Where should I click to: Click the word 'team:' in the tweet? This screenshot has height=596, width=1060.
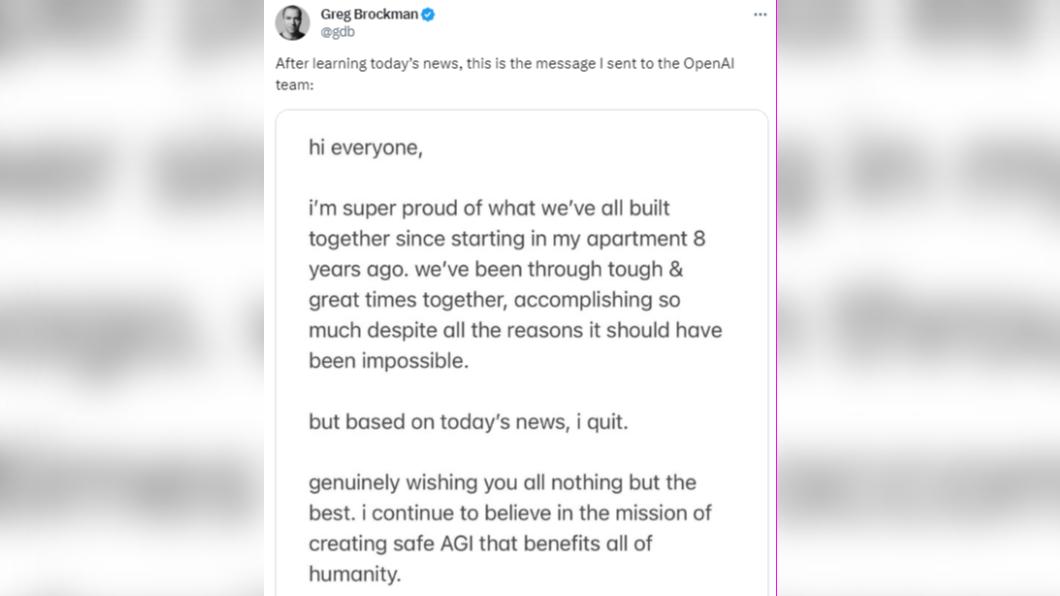click(x=294, y=85)
